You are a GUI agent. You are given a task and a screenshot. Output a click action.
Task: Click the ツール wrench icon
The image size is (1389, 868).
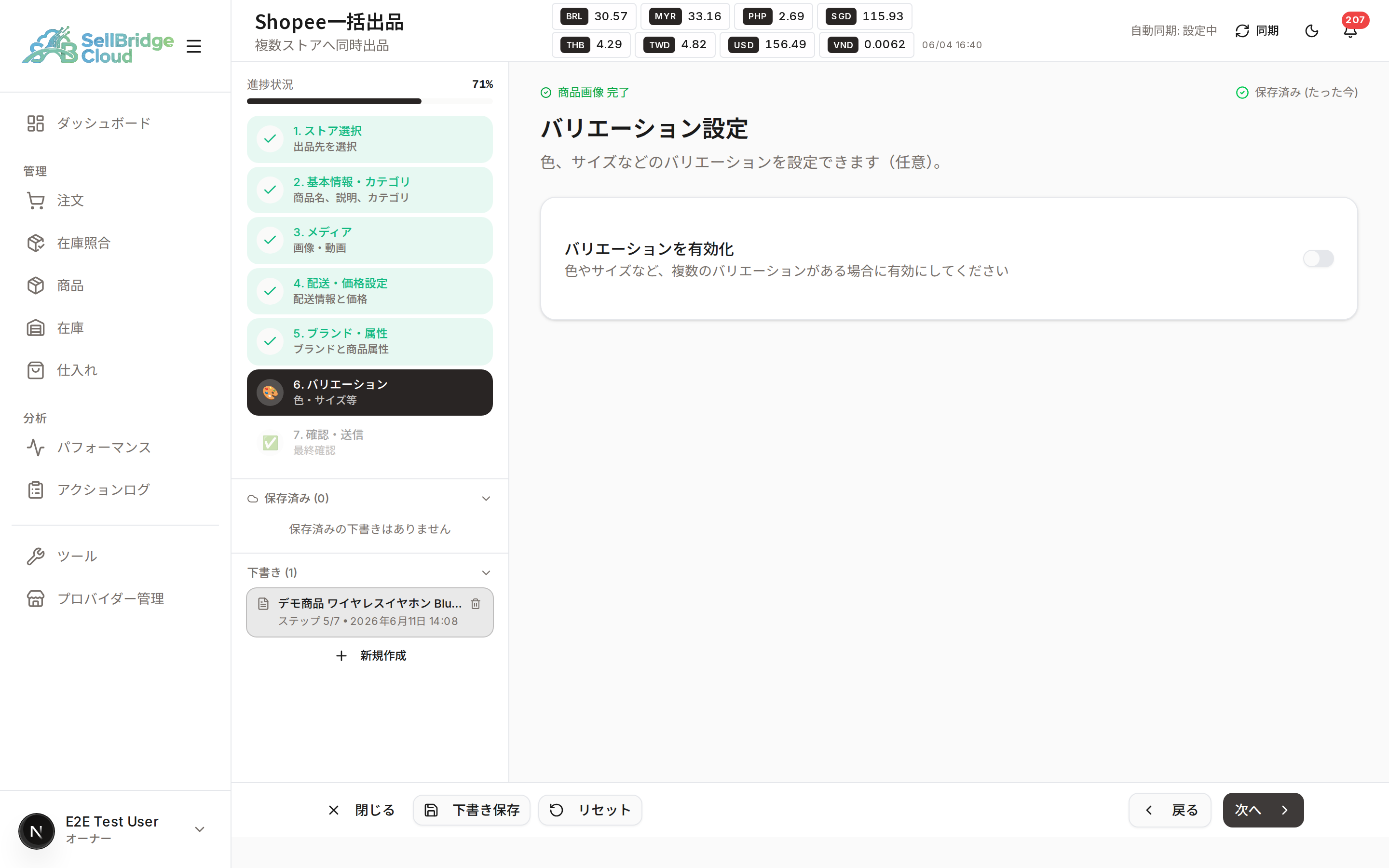[36, 556]
